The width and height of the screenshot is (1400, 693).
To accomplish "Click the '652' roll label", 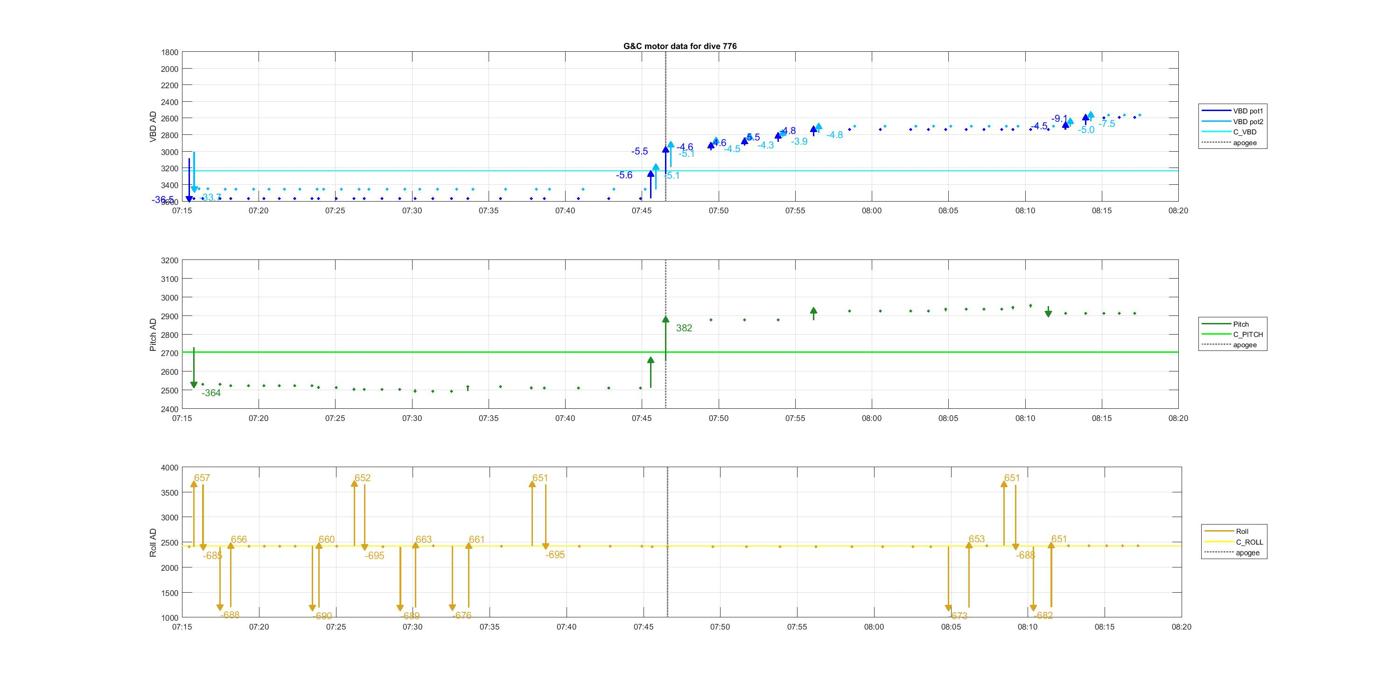I will 363,478.
